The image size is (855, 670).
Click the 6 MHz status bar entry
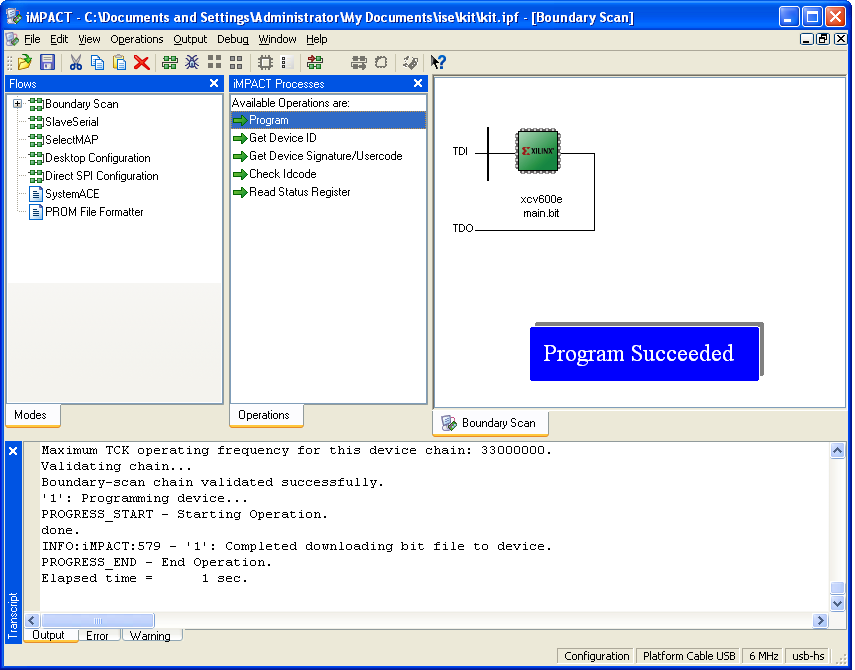coord(763,656)
